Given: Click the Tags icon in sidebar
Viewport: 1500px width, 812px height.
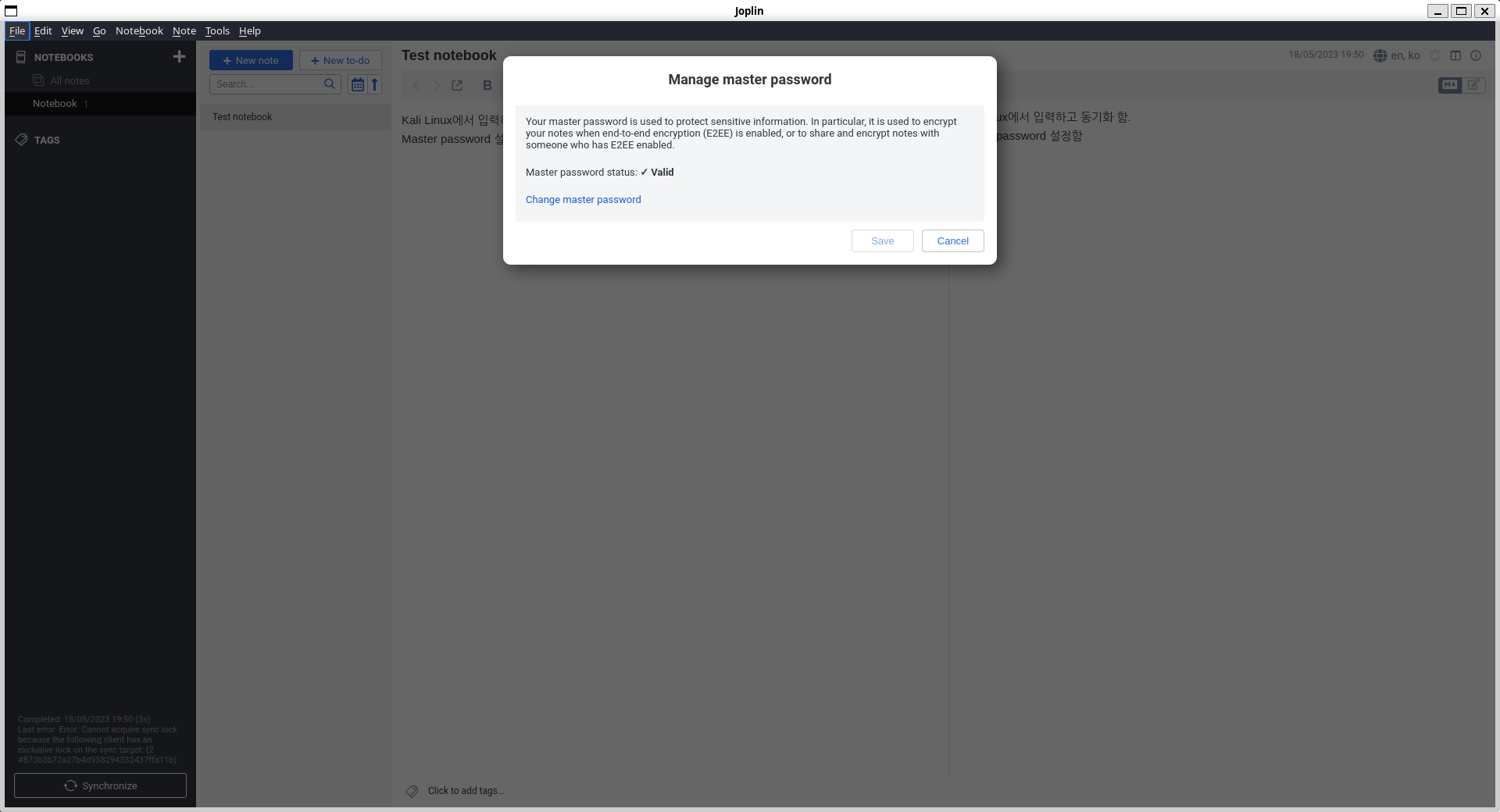Looking at the screenshot, I should pos(21,140).
